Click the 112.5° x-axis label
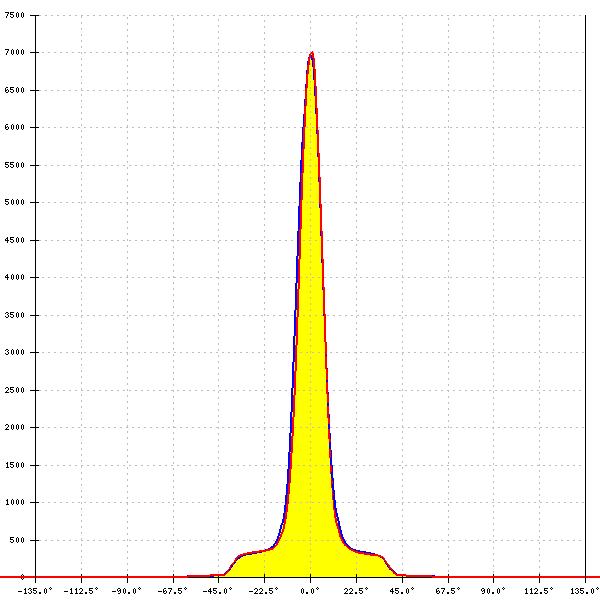Screen dimensions: 600x600 point(539,591)
